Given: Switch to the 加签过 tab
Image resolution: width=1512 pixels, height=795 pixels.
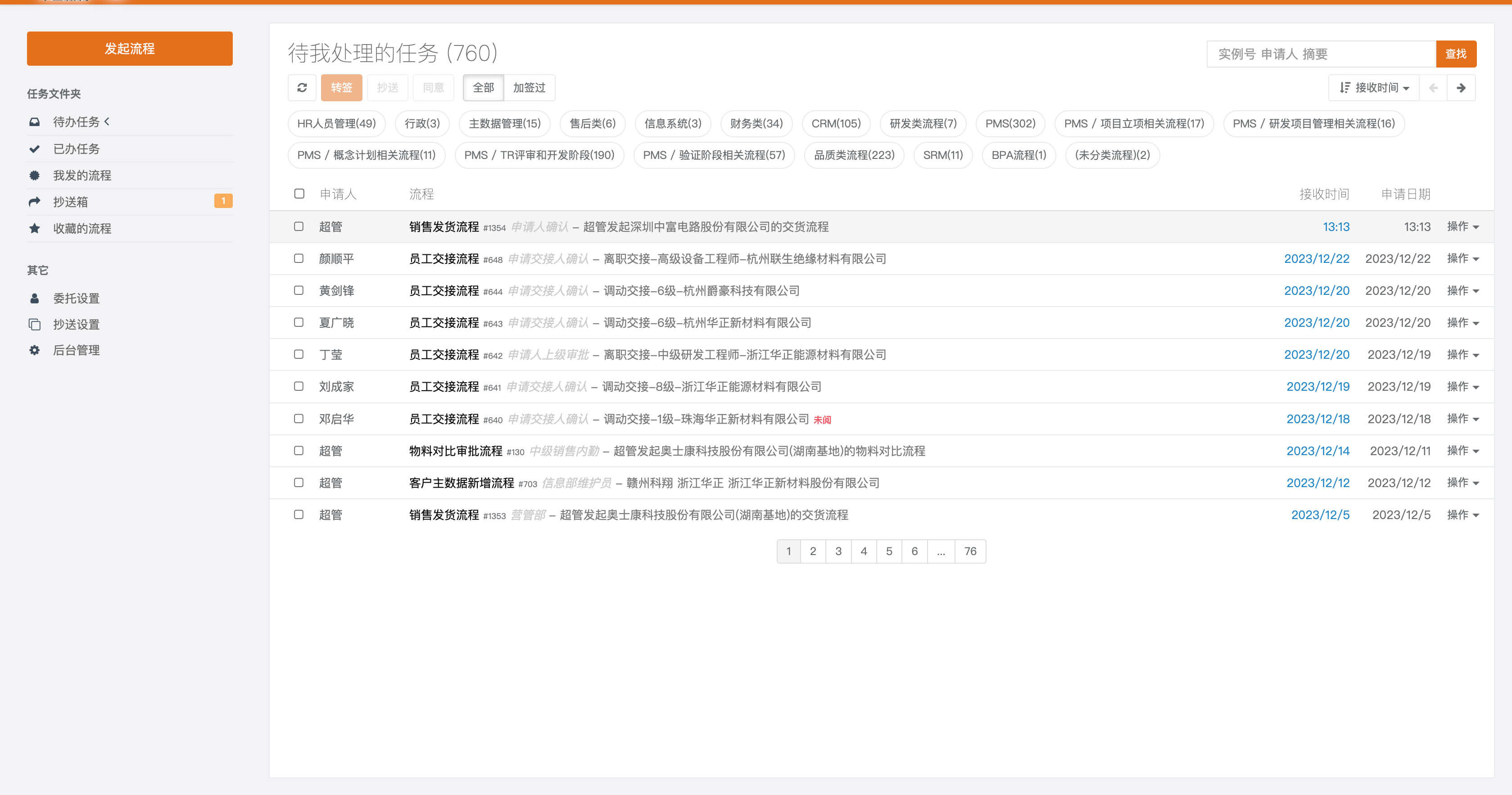Looking at the screenshot, I should pos(529,87).
